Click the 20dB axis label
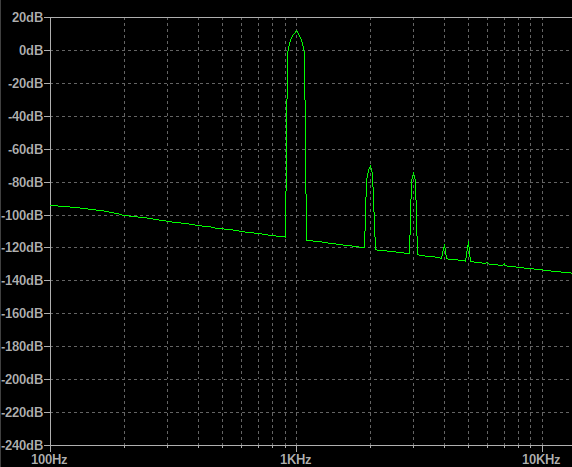The height and width of the screenshot is (467, 572). (x=27, y=17)
